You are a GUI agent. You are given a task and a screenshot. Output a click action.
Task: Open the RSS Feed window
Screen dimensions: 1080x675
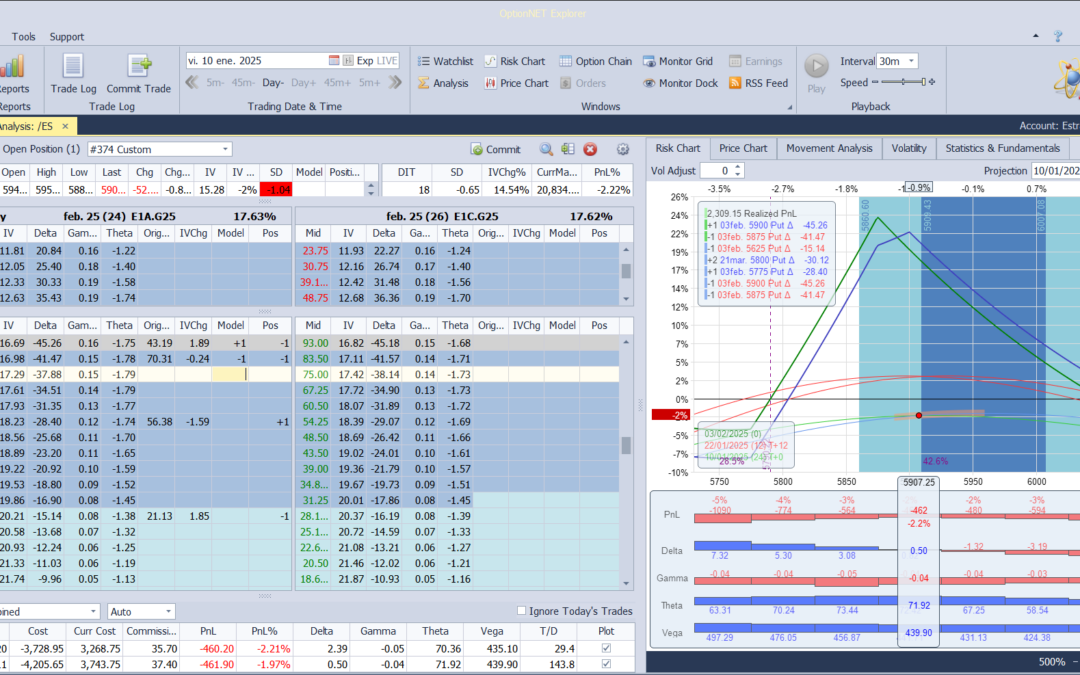click(758, 83)
